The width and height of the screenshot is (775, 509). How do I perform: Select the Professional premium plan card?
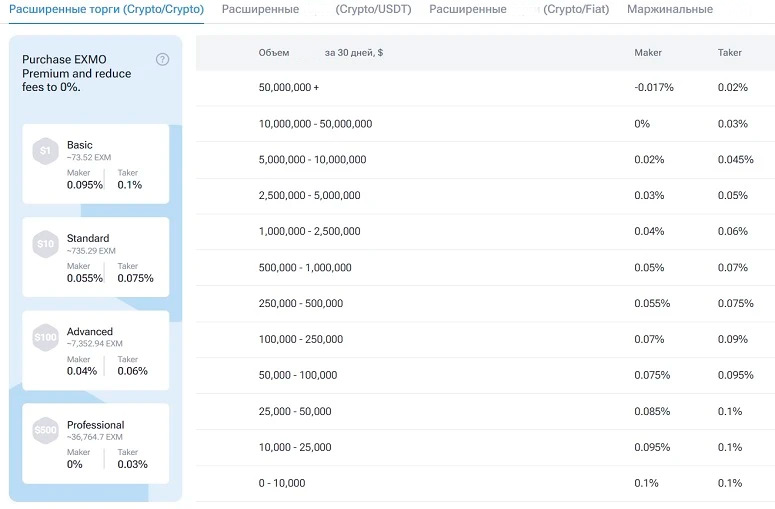pyautogui.click(x=96, y=443)
